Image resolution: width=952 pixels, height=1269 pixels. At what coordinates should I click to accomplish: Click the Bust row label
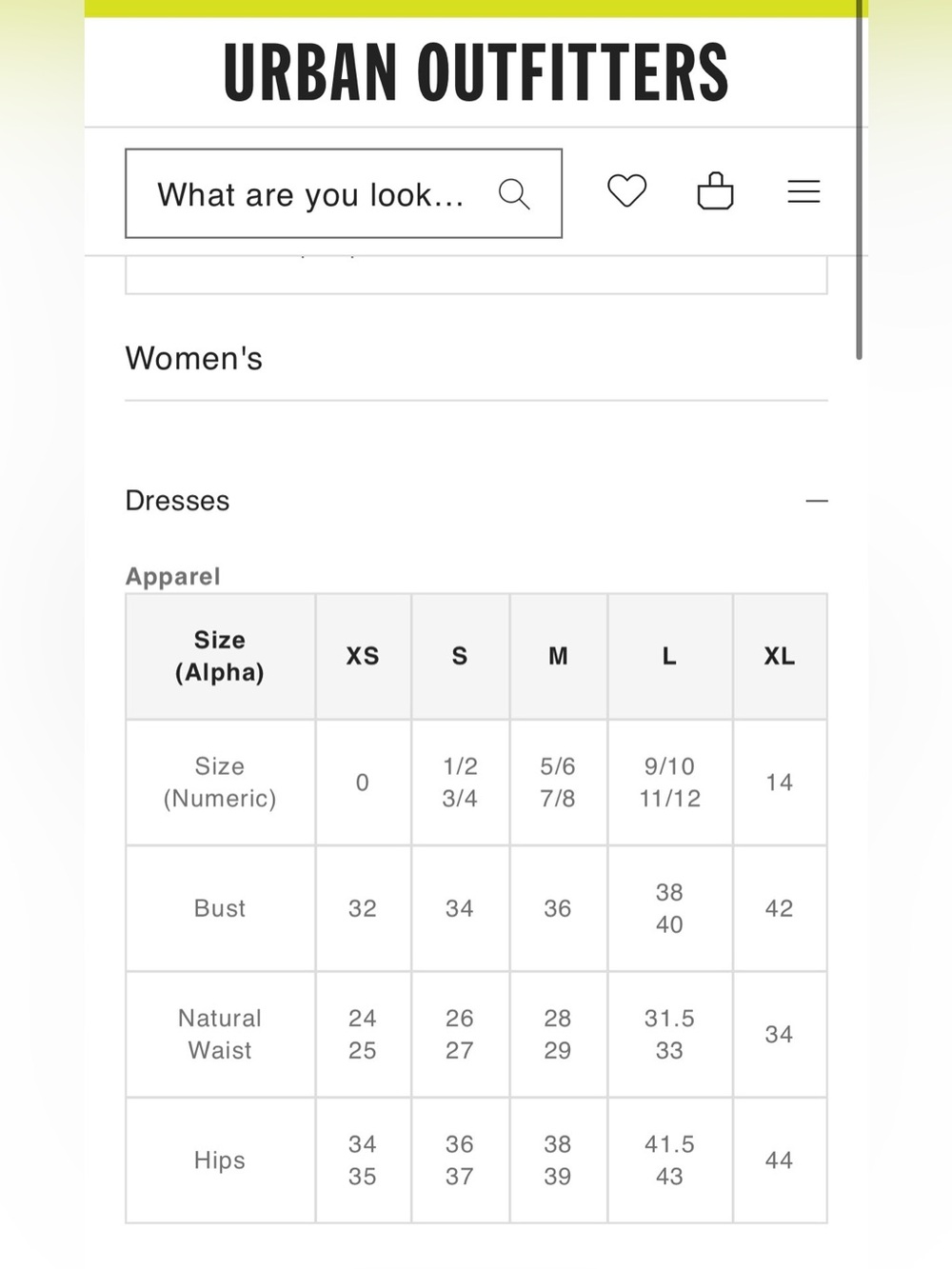220,908
